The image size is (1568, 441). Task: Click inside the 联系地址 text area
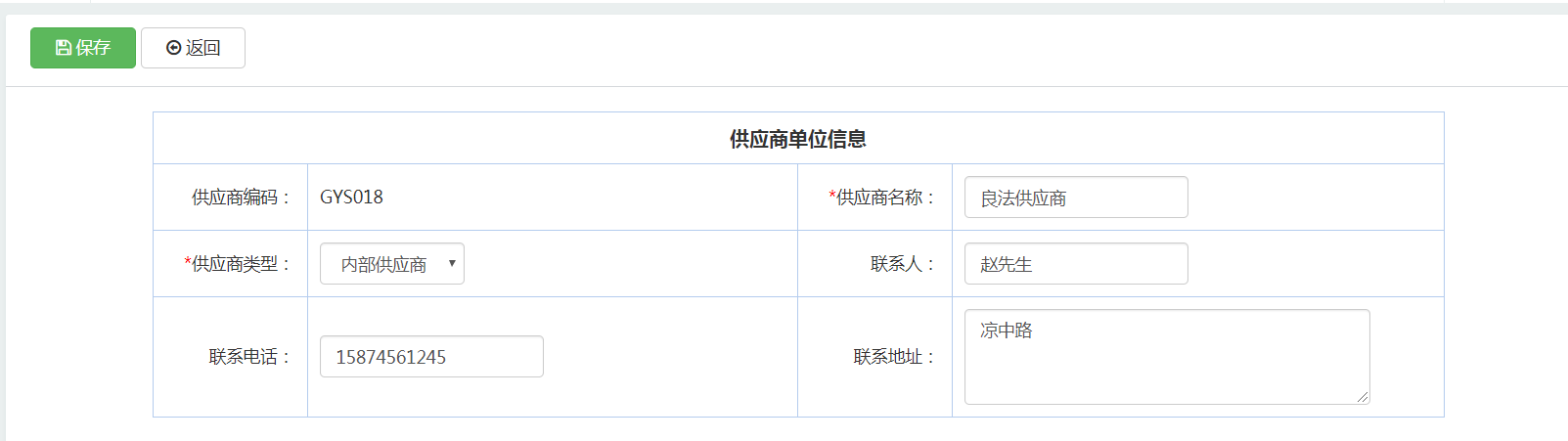[x=1166, y=357]
